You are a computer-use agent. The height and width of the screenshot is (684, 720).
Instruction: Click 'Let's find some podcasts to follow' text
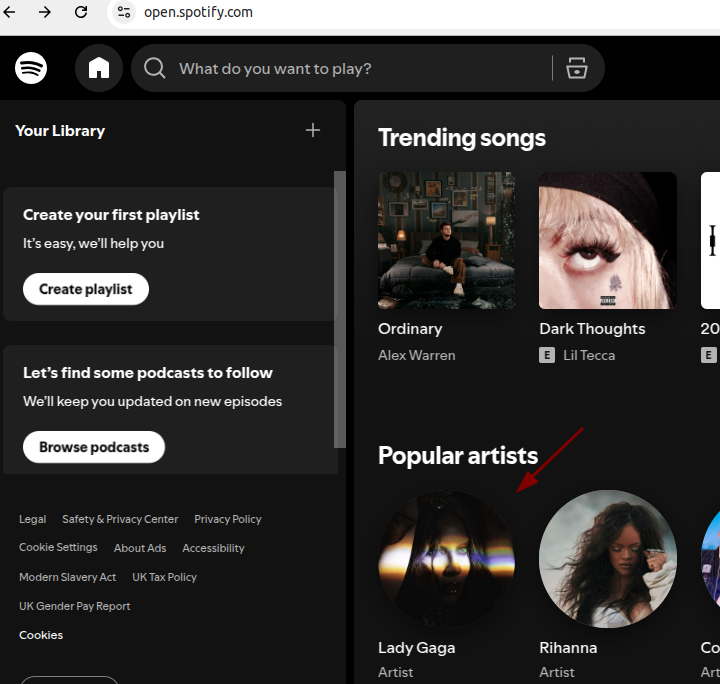[148, 373]
